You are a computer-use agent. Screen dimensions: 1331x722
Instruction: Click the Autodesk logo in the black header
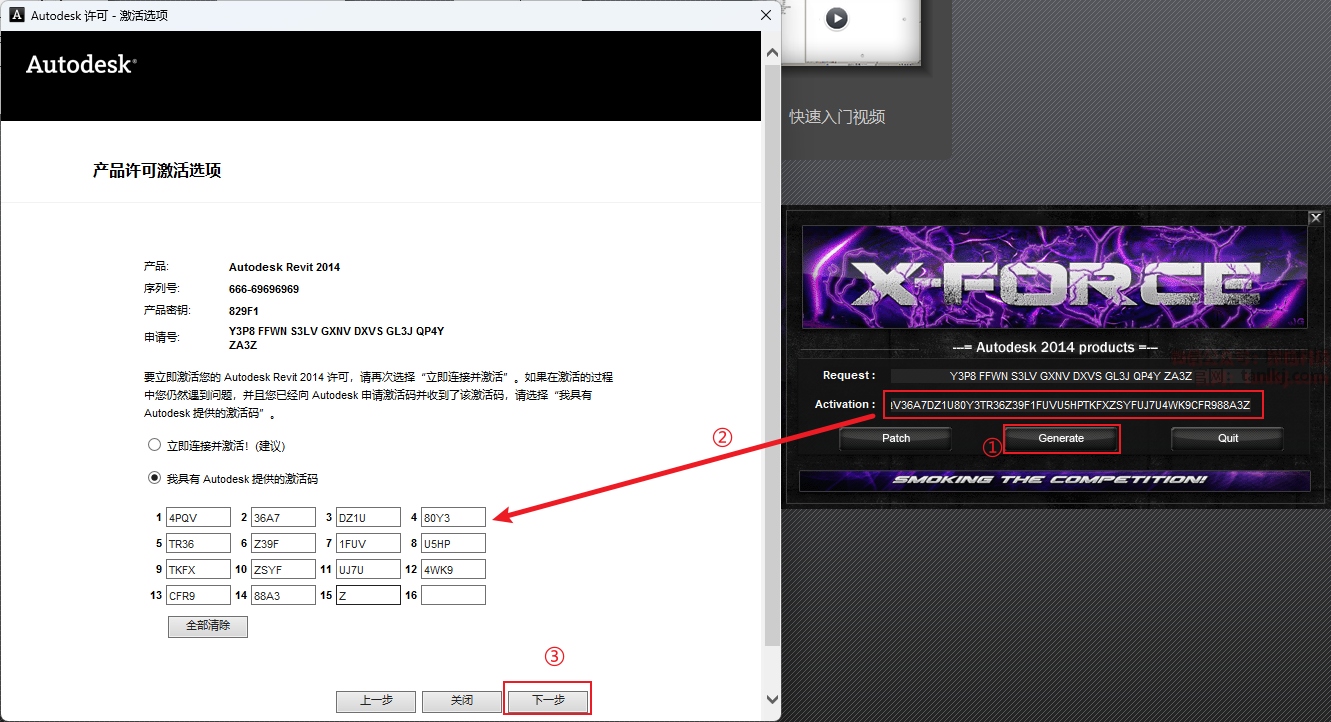tap(81, 64)
